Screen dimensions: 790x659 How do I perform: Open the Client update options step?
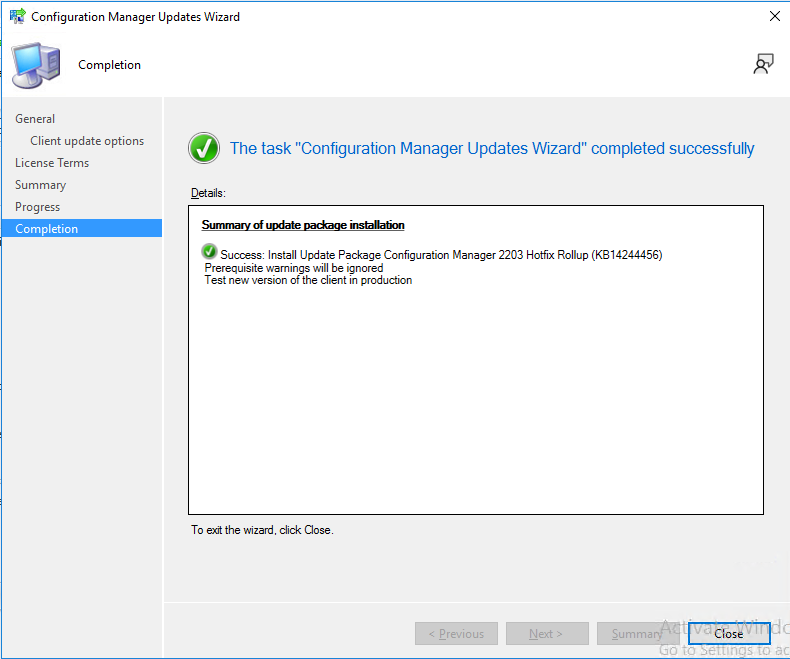tap(87, 141)
